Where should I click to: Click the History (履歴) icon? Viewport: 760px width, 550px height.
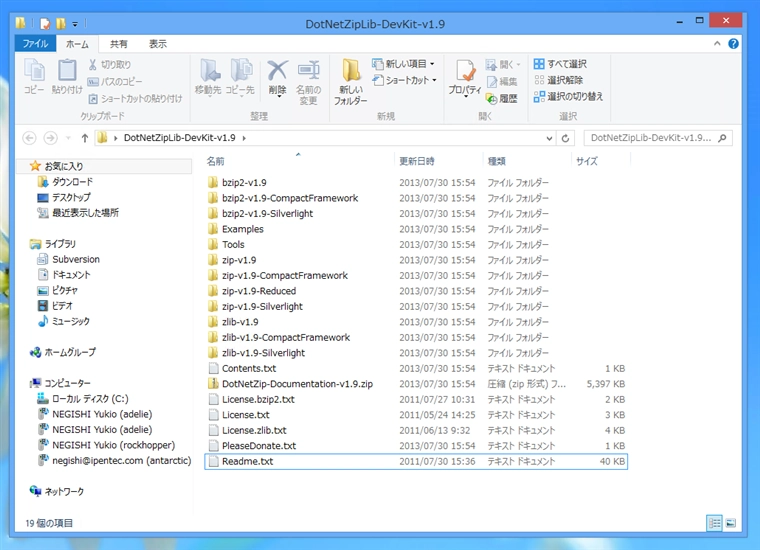coord(502,99)
